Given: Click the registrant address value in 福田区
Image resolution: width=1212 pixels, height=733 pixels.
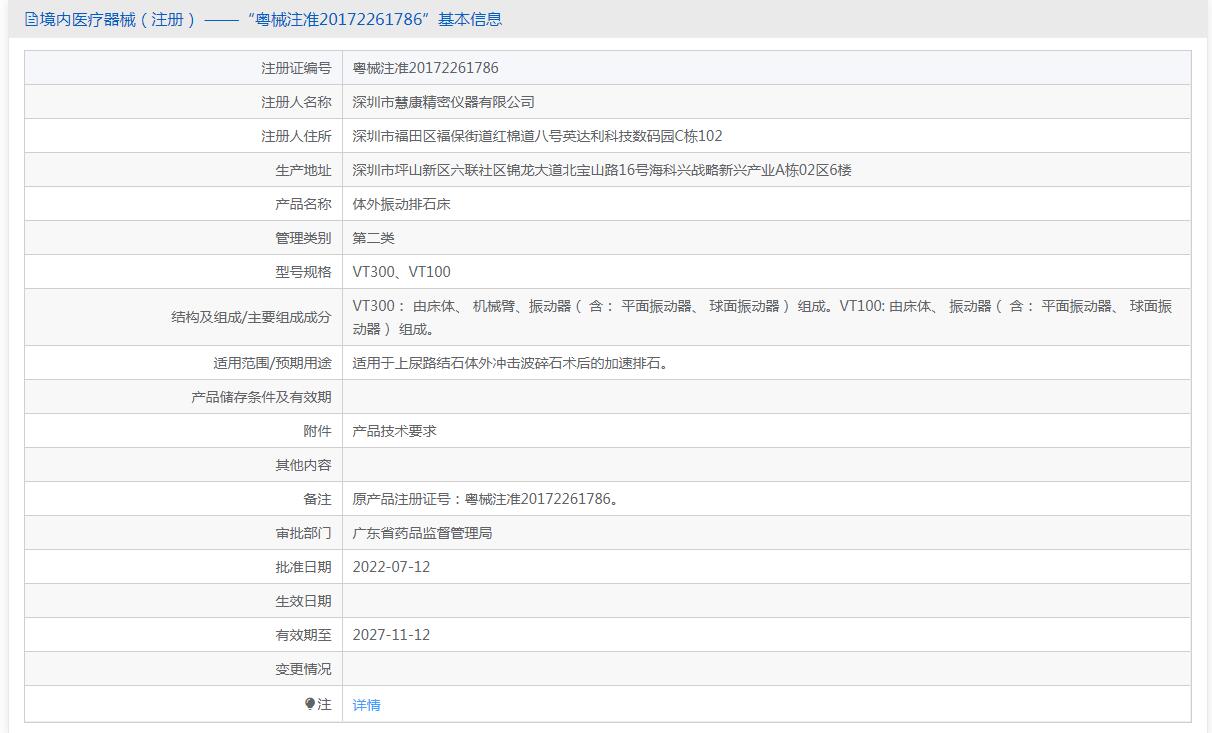Looking at the screenshot, I should [537, 136].
